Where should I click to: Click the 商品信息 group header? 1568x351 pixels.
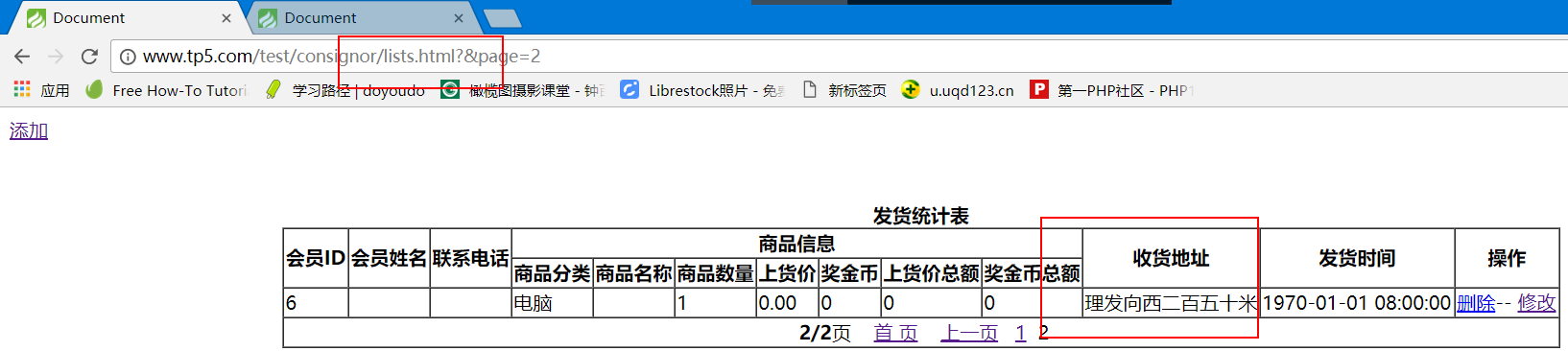[796, 244]
